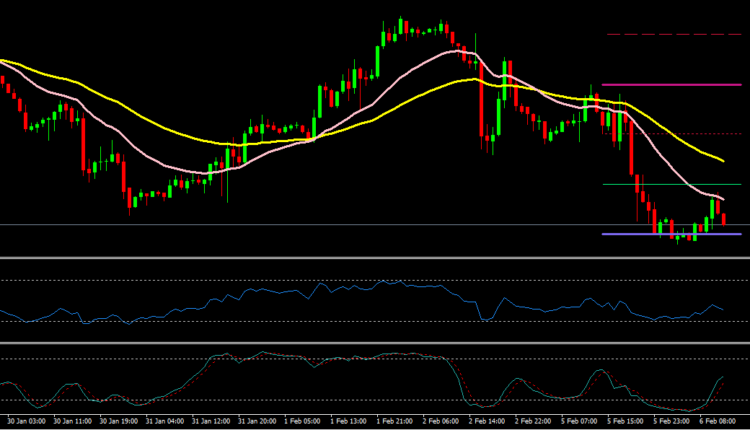Click the thin gray horizontal price line
The image size is (750, 430).
click(300, 225)
